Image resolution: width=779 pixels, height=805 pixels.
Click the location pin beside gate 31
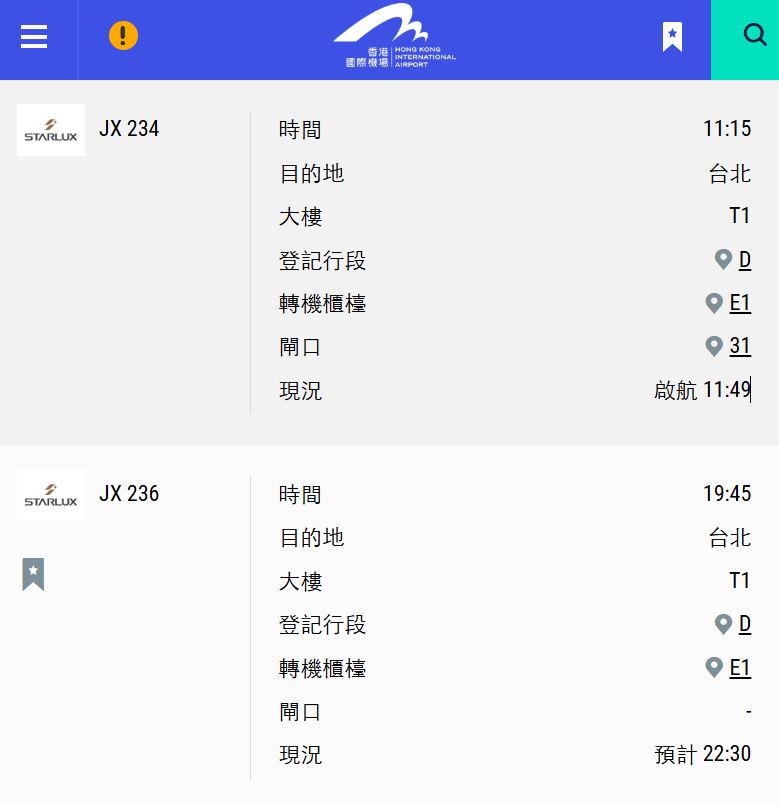pos(714,344)
